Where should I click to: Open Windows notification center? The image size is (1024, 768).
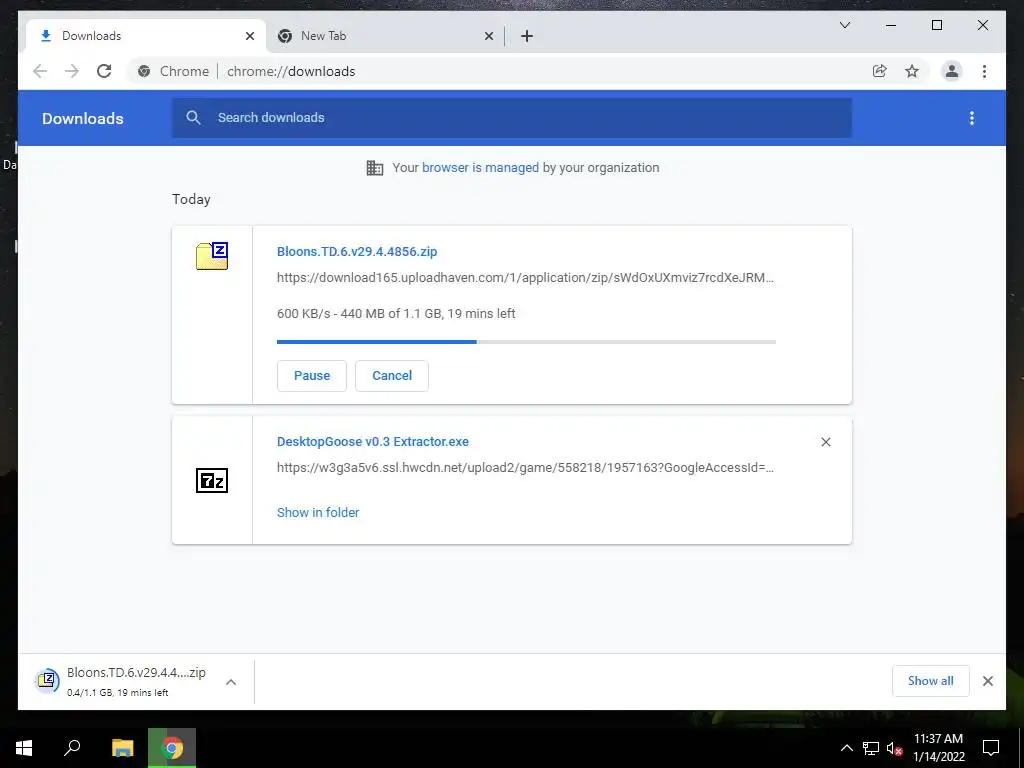991,748
